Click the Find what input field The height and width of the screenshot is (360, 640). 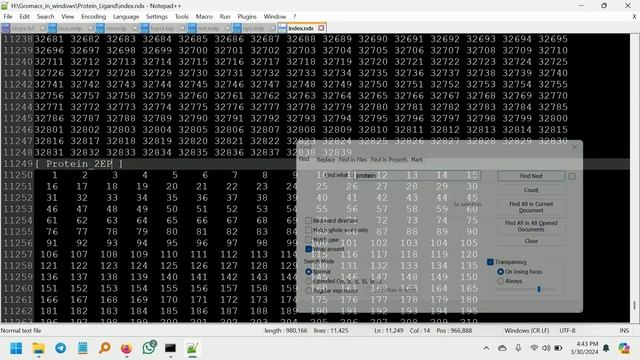tap(416, 176)
